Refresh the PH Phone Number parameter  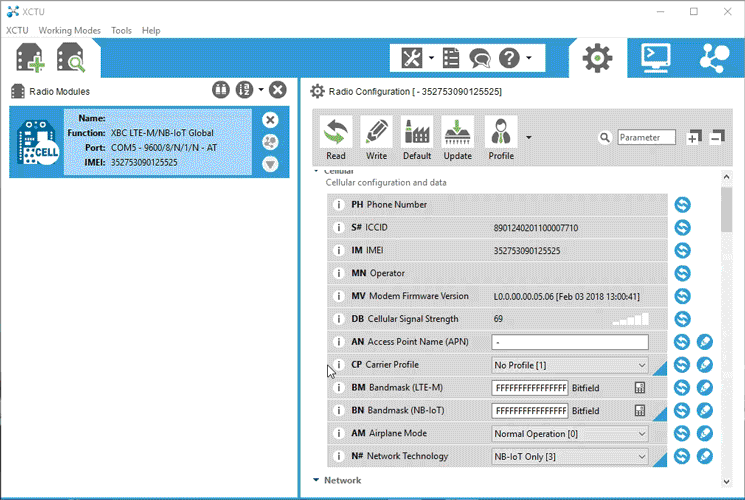[682, 205]
